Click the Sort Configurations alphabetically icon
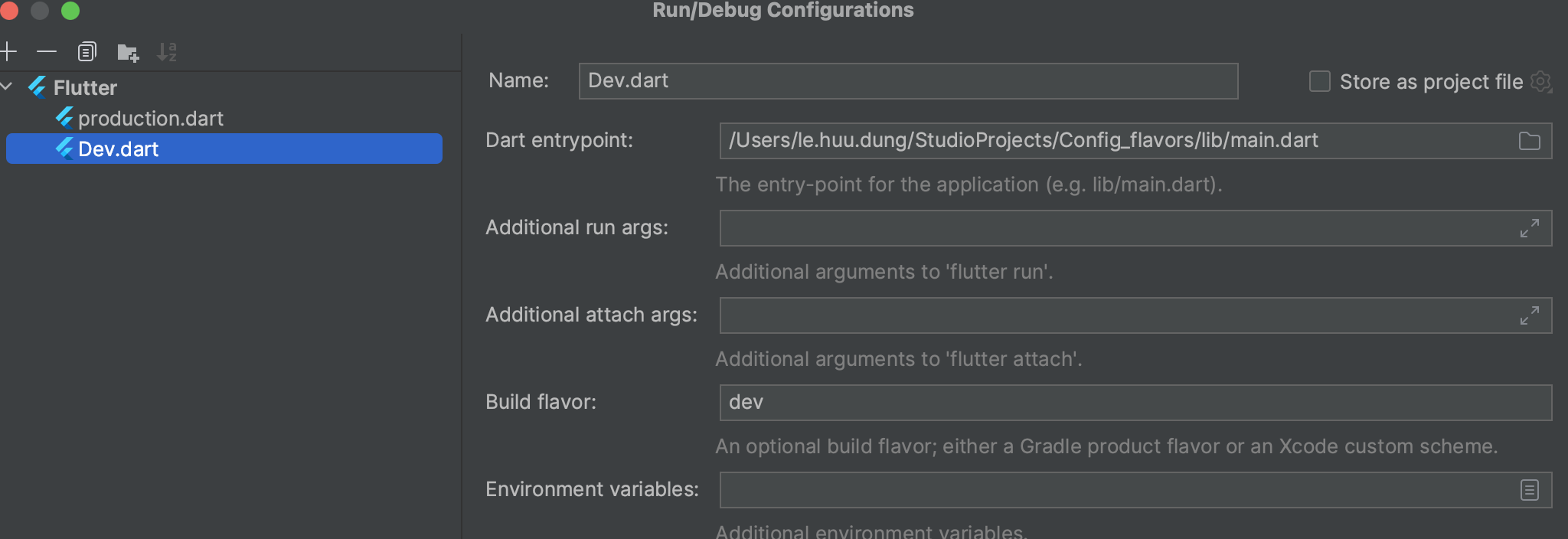Screen dimensions: 1568x539 [166, 52]
